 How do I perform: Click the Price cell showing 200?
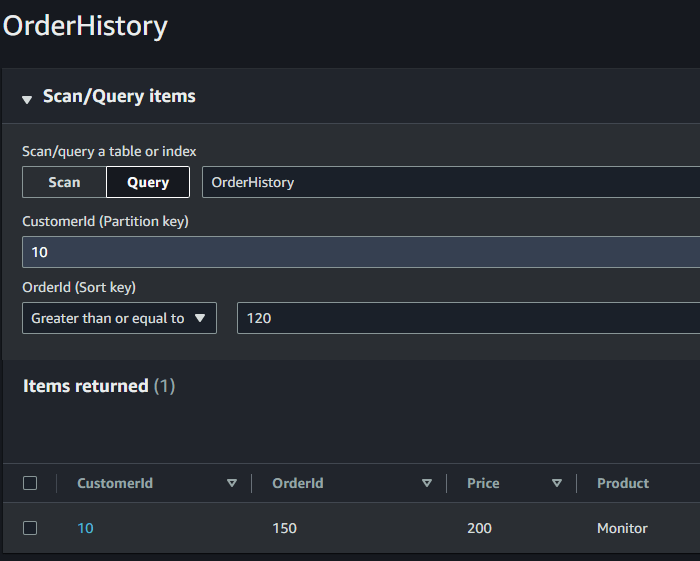479,528
